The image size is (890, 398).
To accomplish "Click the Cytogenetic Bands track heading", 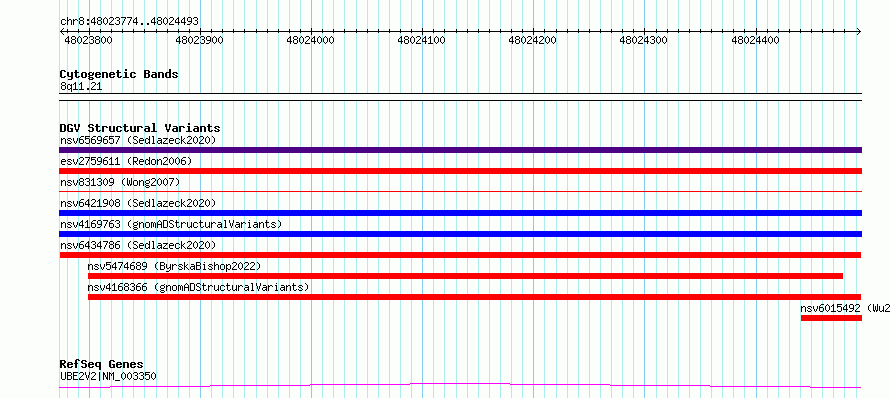I will [x=119, y=74].
